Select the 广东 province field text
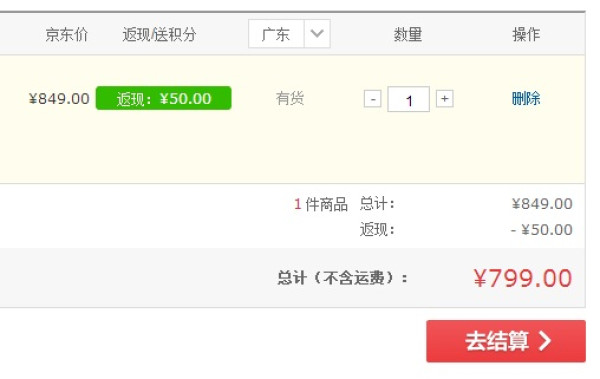This screenshot has height=379, width=600. click(276, 34)
